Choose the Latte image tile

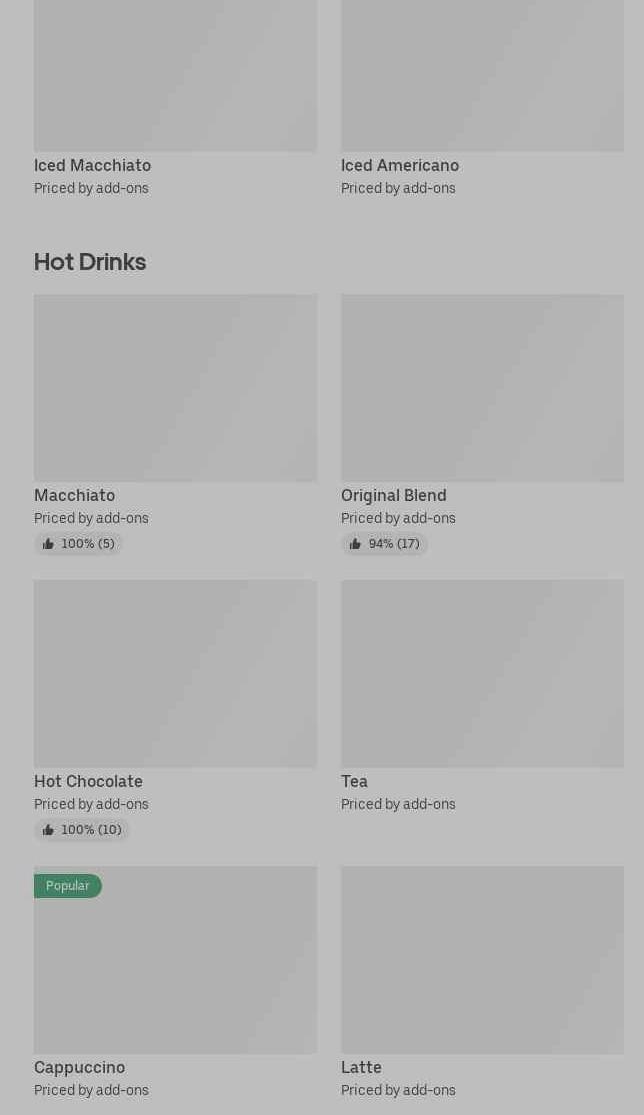click(x=482, y=960)
